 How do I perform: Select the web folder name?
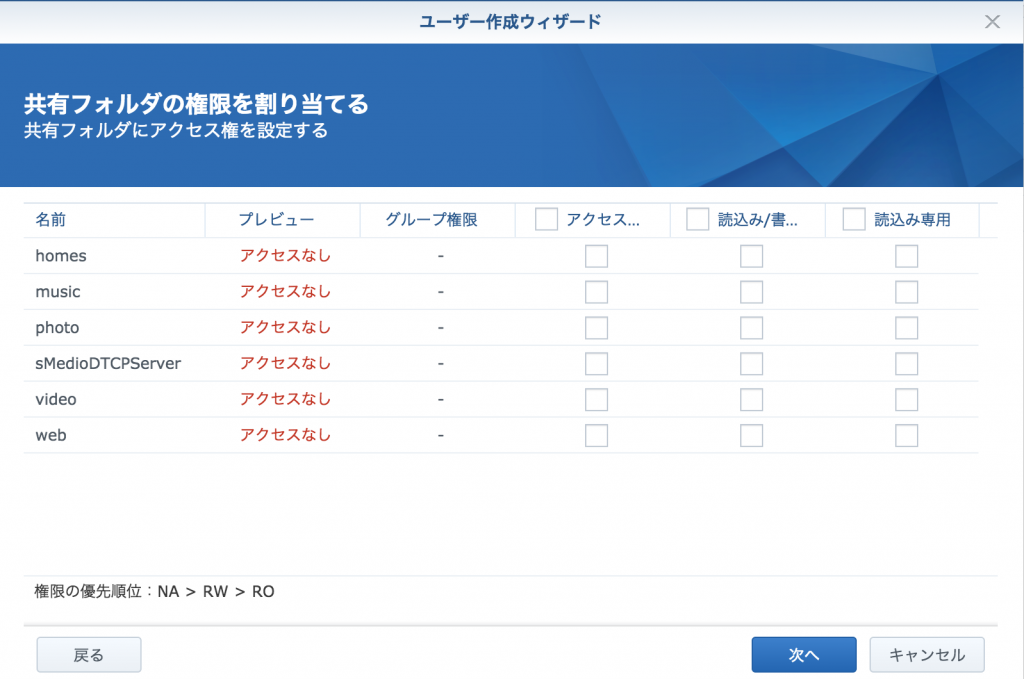pyautogui.click(x=51, y=435)
